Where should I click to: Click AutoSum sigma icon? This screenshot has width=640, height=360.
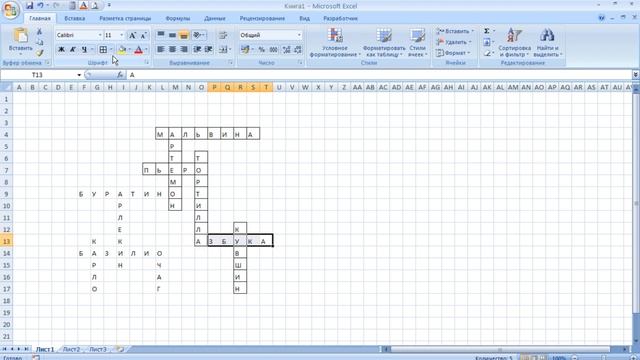pyautogui.click(x=487, y=31)
